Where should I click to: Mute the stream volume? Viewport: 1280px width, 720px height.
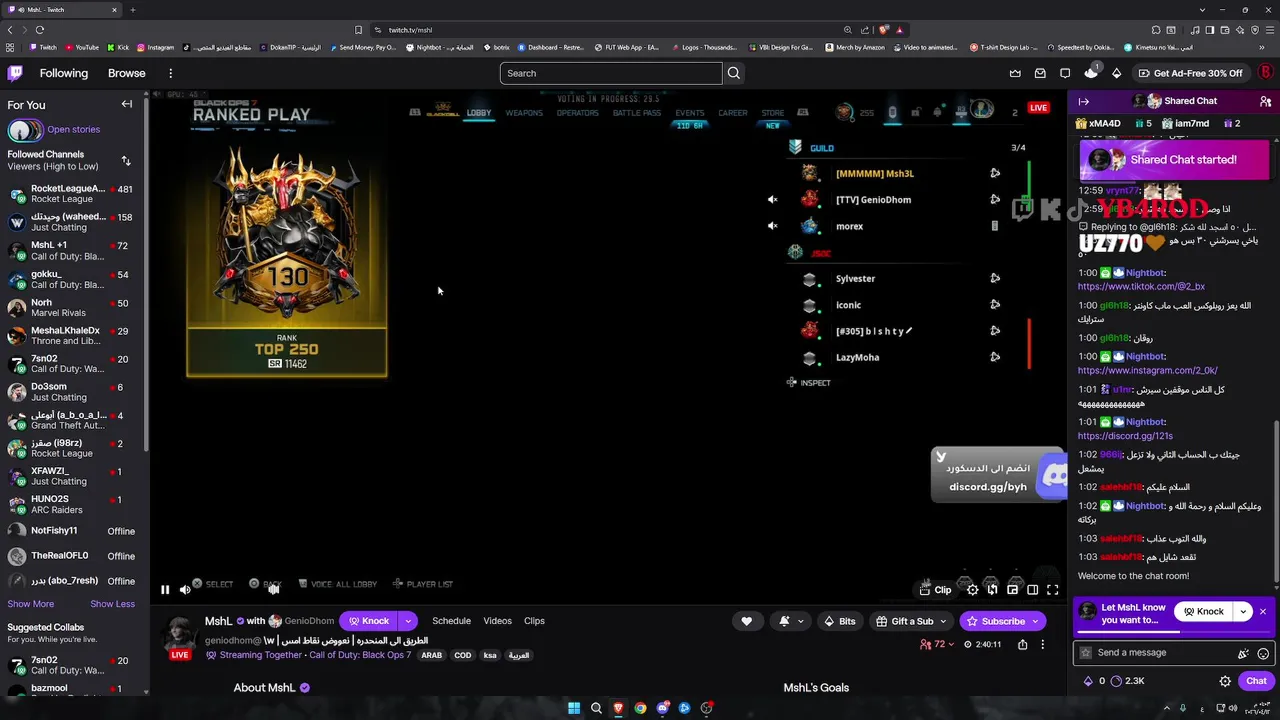(x=185, y=590)
